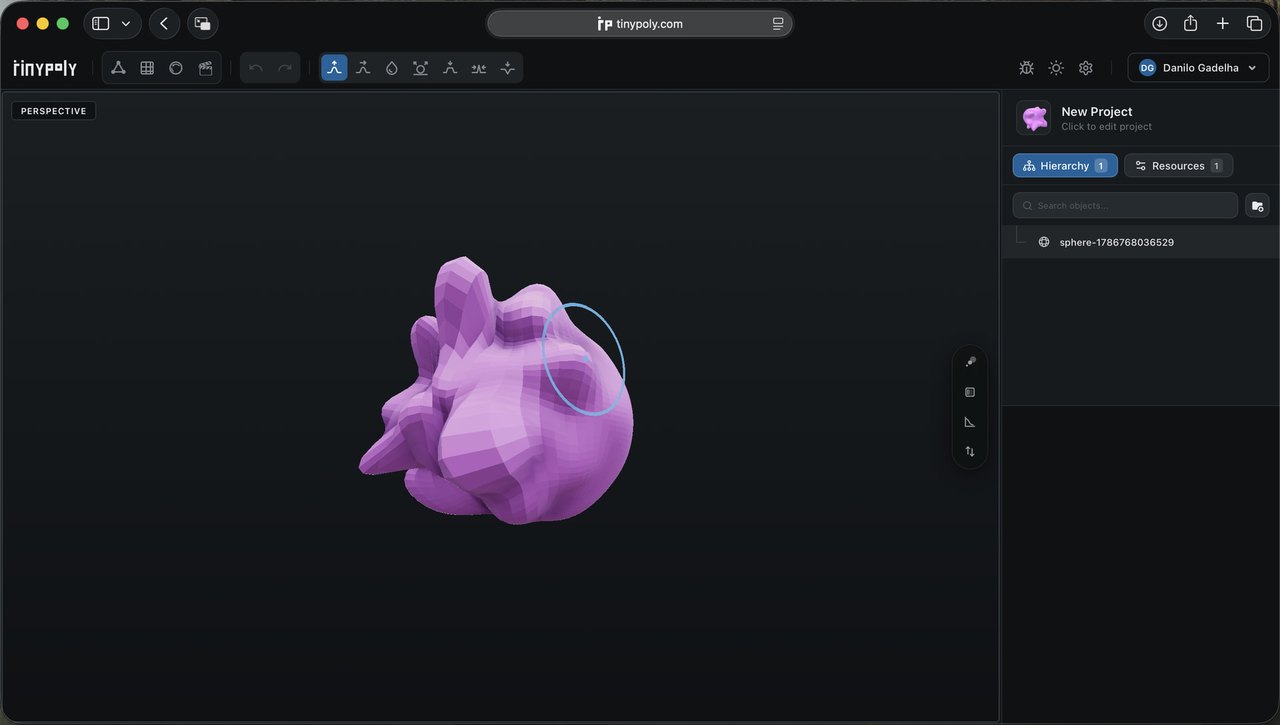Click the reader icon in the address bar
This screenshot has height=725, width=1280.
pyautogui.click(x=778, y=24)
